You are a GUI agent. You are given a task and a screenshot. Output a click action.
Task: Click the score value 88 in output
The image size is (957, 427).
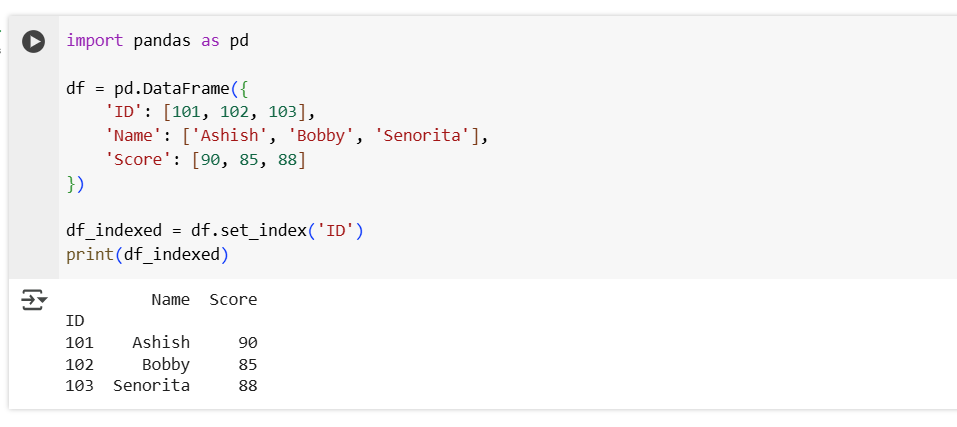[247, 386]
